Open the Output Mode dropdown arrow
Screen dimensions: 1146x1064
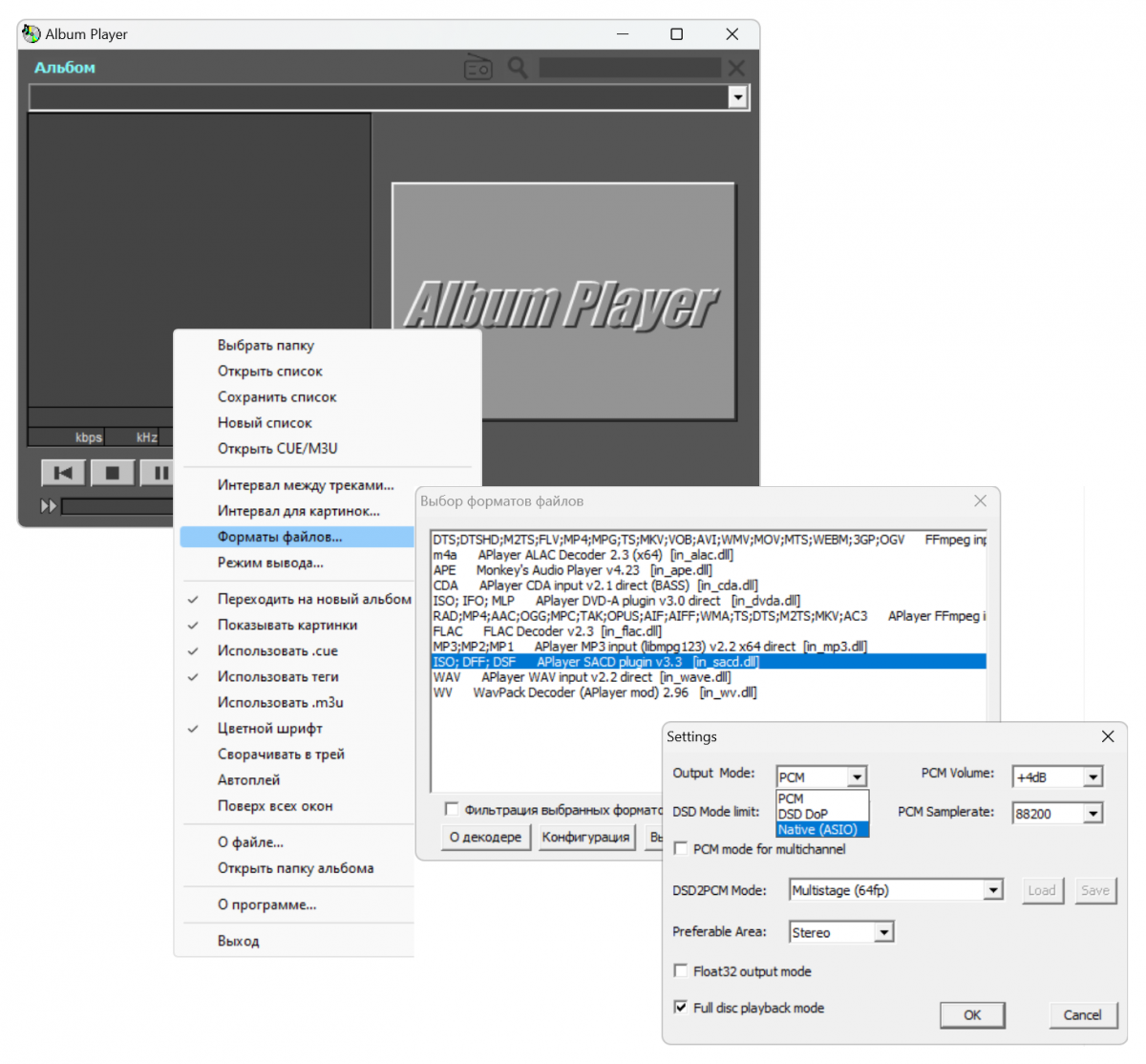(x=858, y=777)
